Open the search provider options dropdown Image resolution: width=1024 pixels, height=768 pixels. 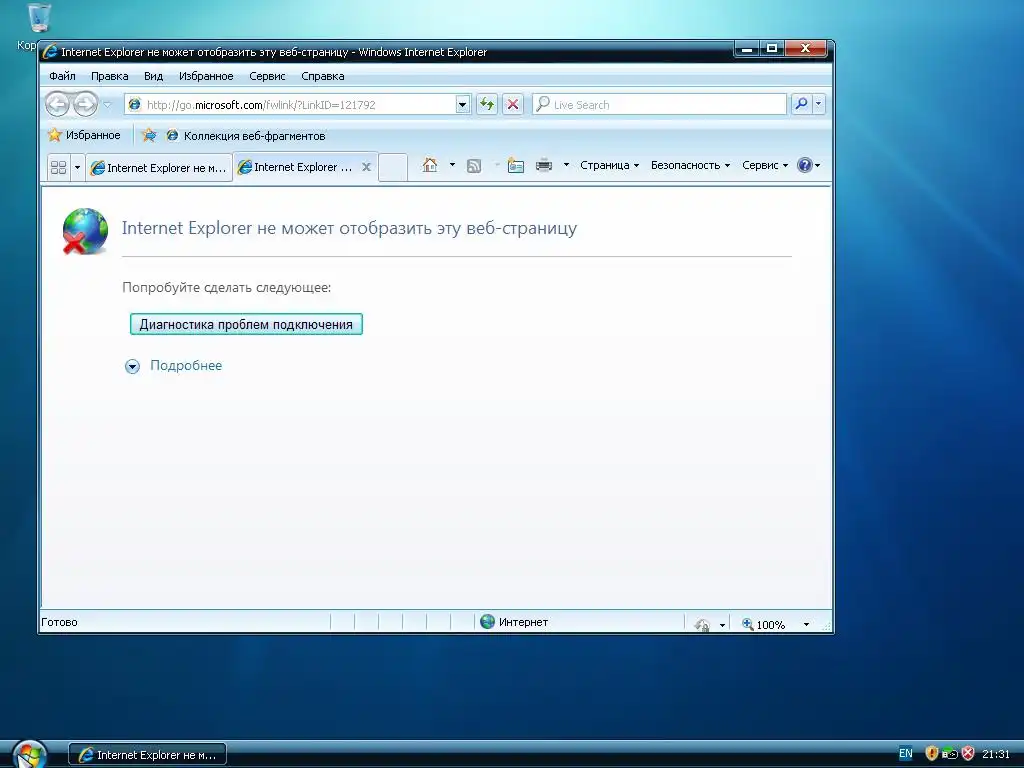click(x=818, y=104)
